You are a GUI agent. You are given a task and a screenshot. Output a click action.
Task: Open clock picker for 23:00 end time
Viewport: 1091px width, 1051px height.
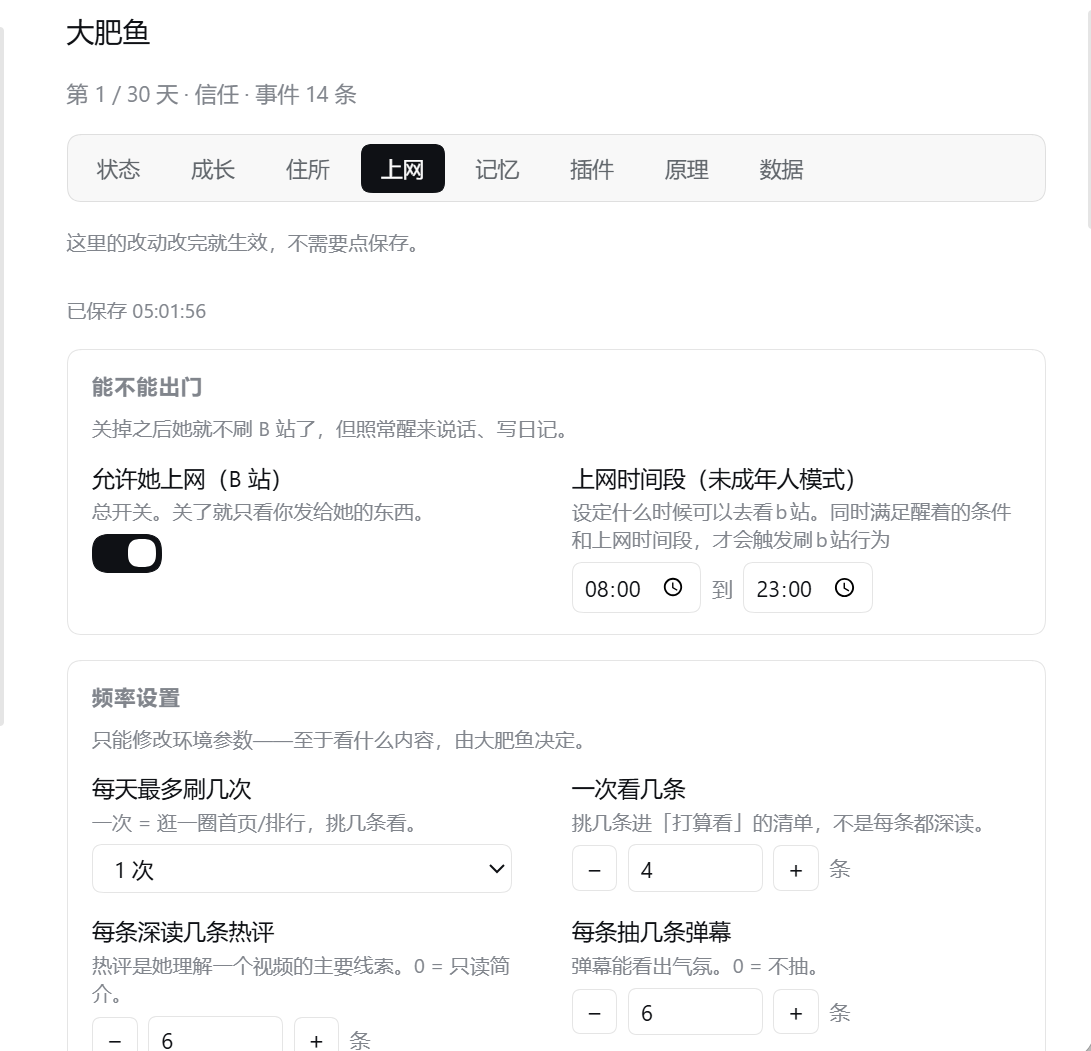point(844,588)
